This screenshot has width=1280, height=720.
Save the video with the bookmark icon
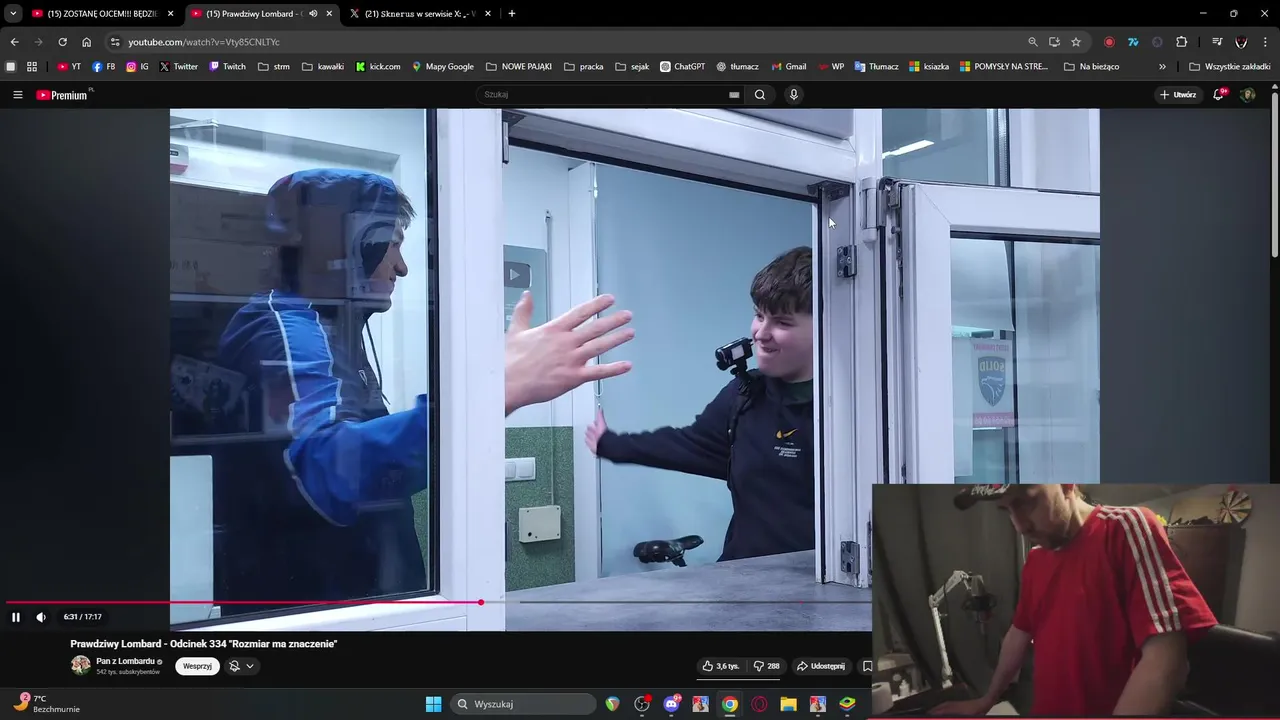pyautogui.click(x=867, y=666)
